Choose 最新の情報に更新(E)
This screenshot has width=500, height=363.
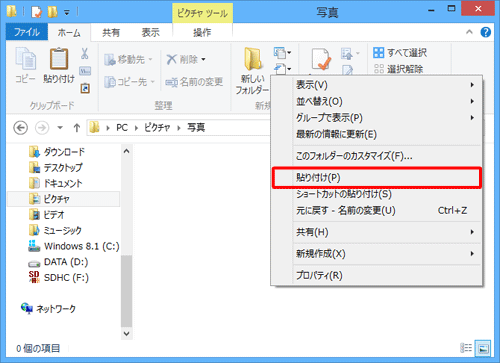[x=377, y=134]
